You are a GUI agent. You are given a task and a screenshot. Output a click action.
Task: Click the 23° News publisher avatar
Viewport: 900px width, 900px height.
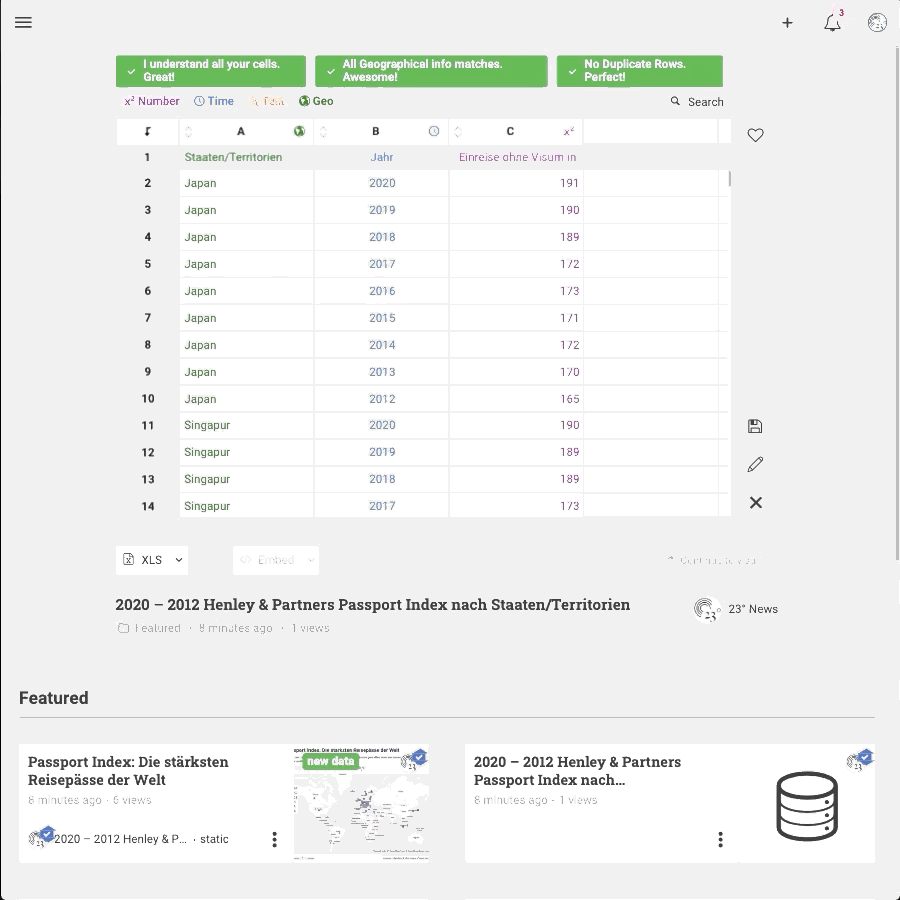(707, 609)
